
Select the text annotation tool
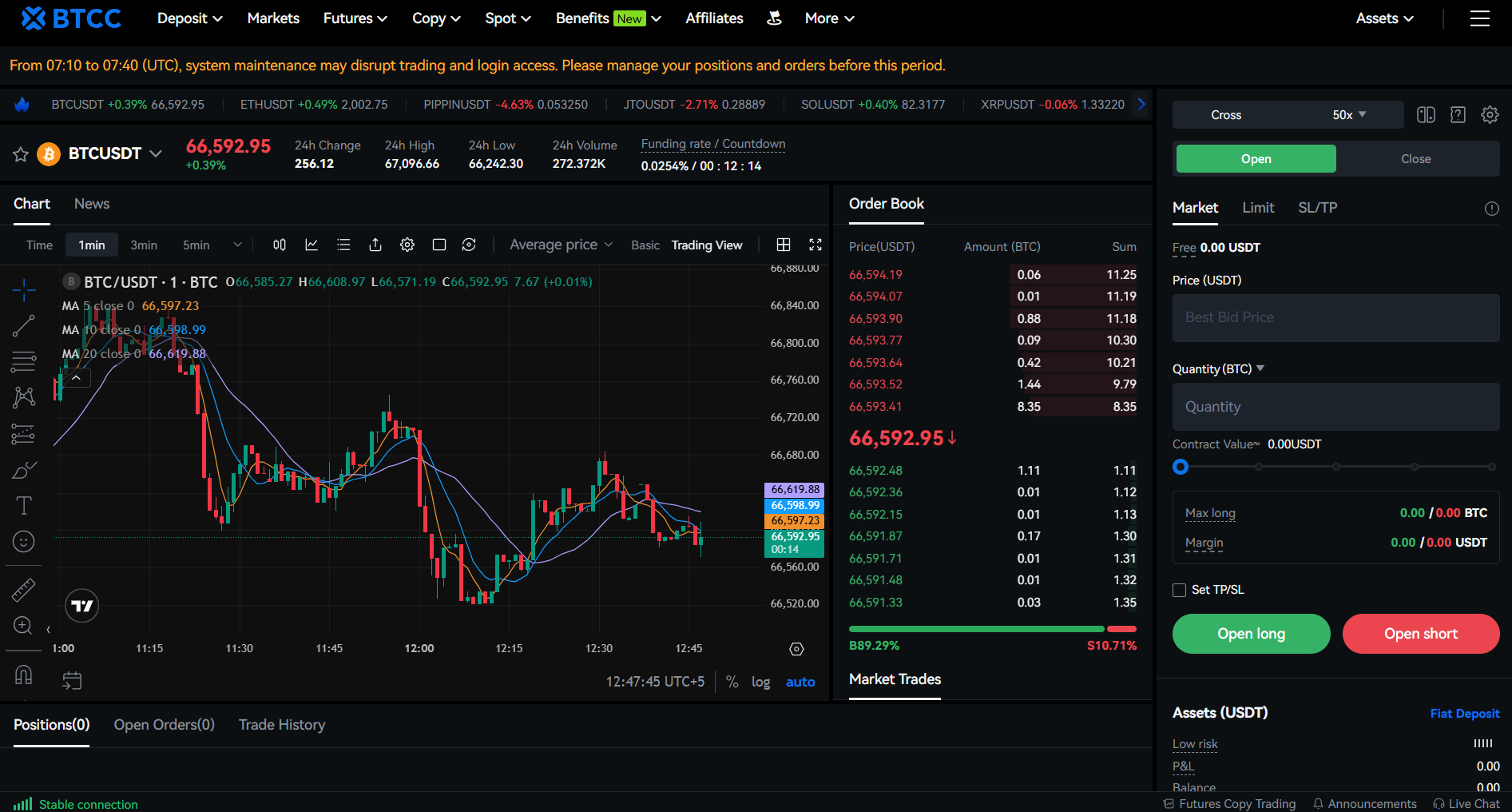[x=24, y=505]
